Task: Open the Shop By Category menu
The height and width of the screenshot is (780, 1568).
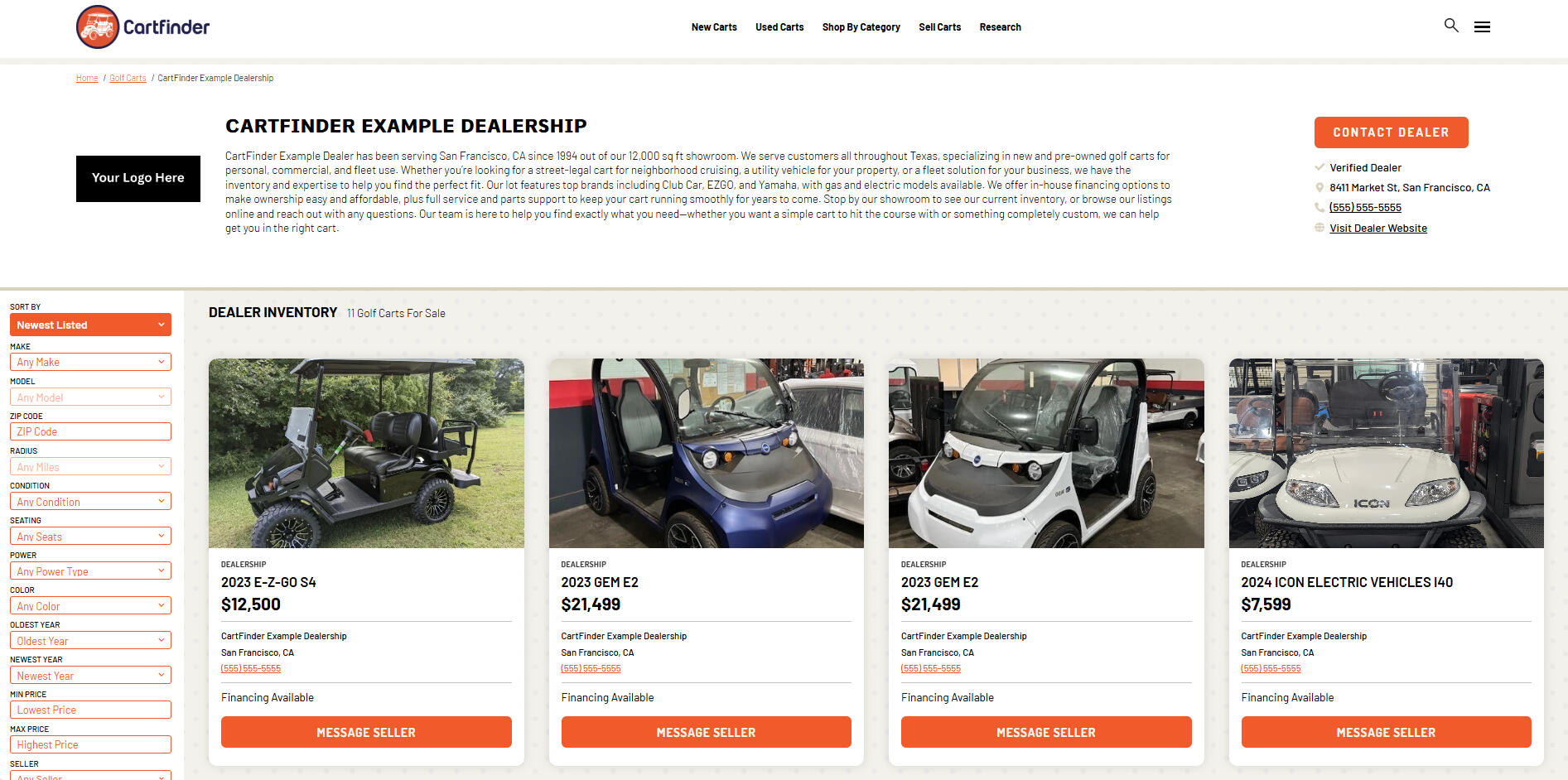Action: tap(861, 27)
